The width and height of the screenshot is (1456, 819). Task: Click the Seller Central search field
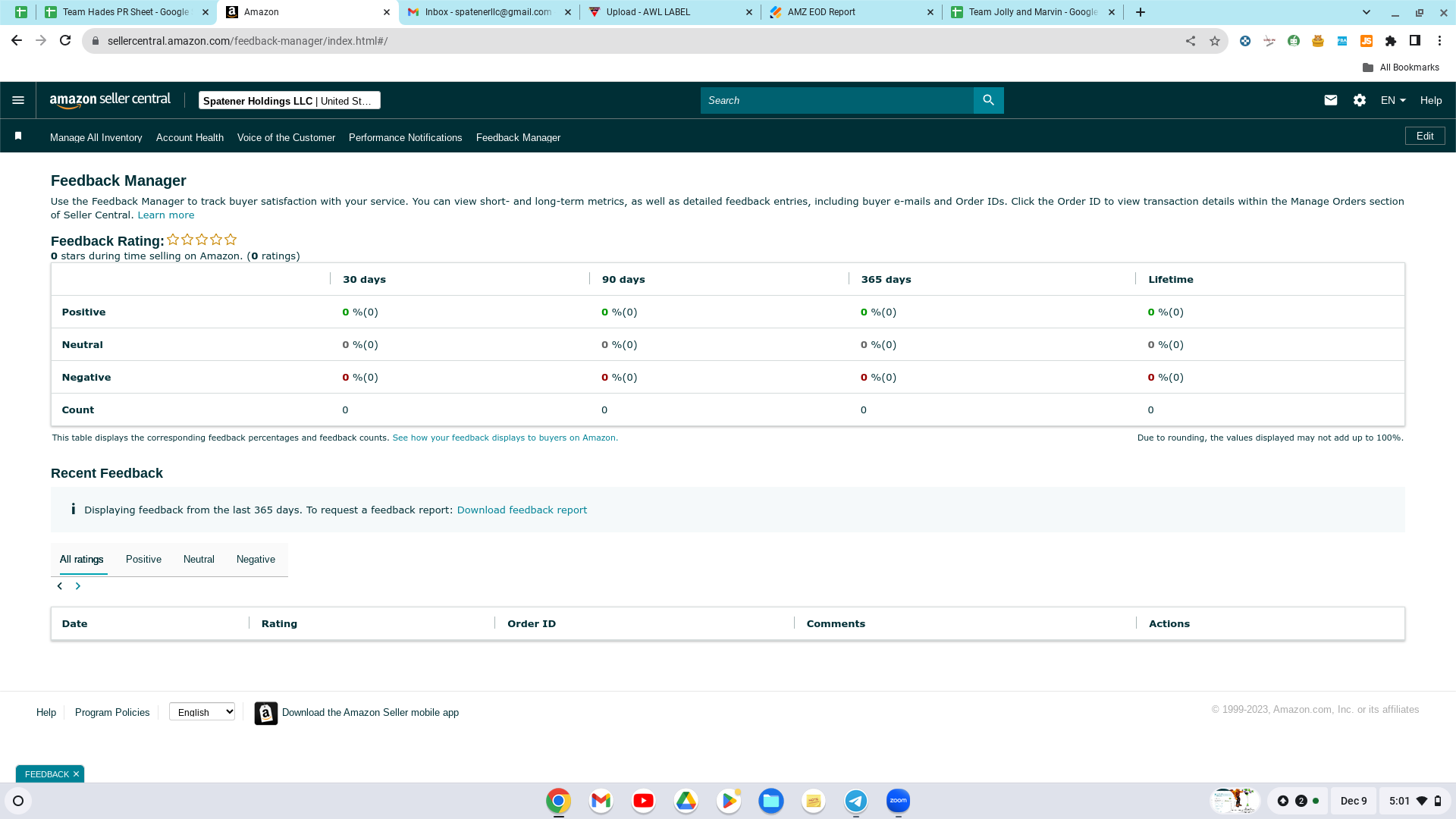pyautogui.click(x=836, y=100)
